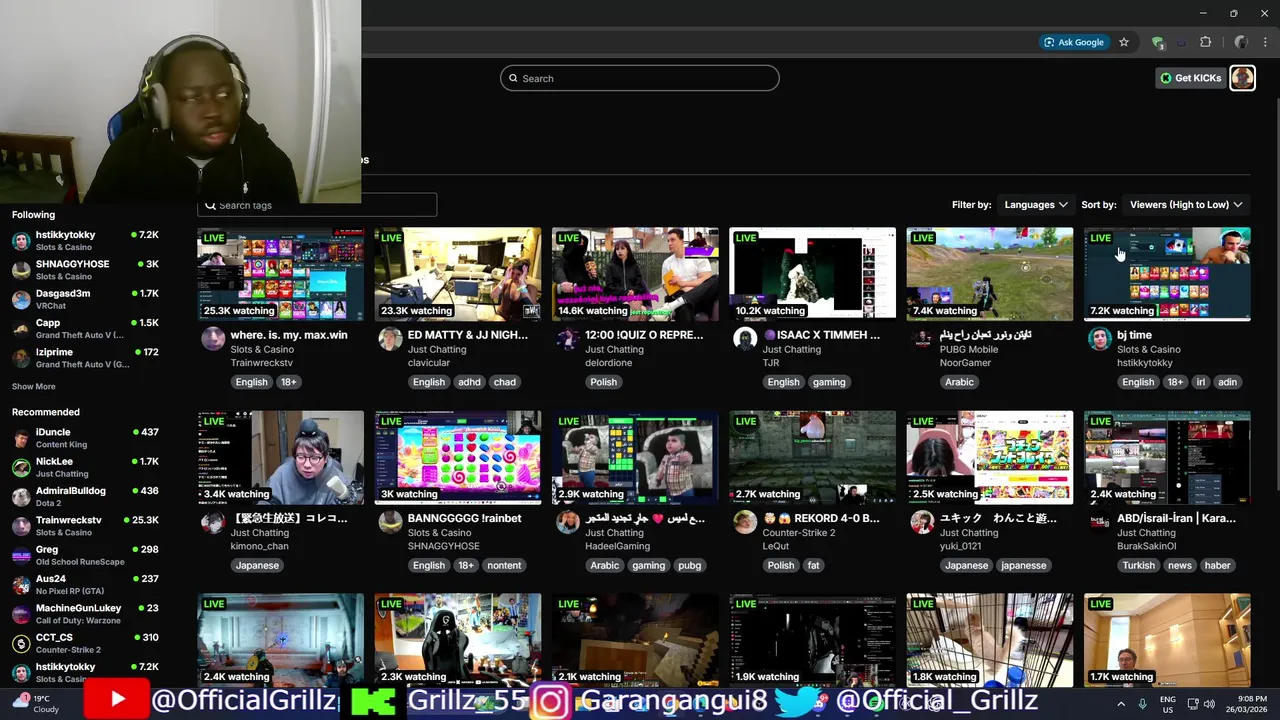Click hstikkytokky avatar in Following list

coord(21,240)
